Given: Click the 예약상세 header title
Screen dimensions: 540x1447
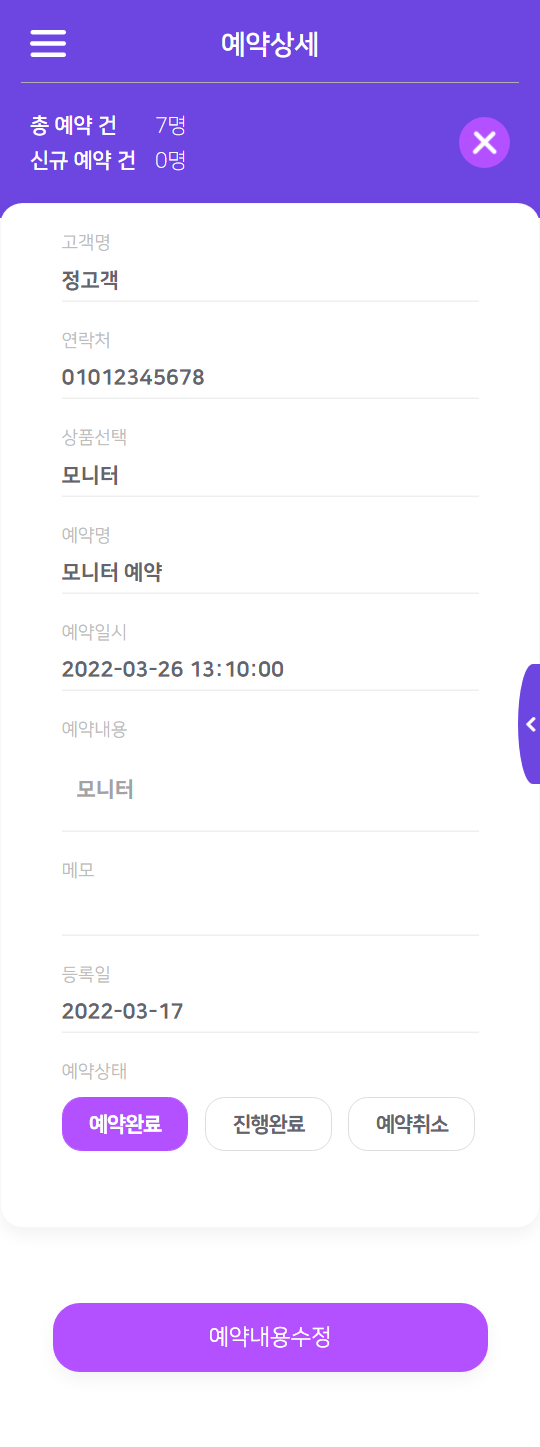Looking at the screenshot, I should (x=270, y=44).
